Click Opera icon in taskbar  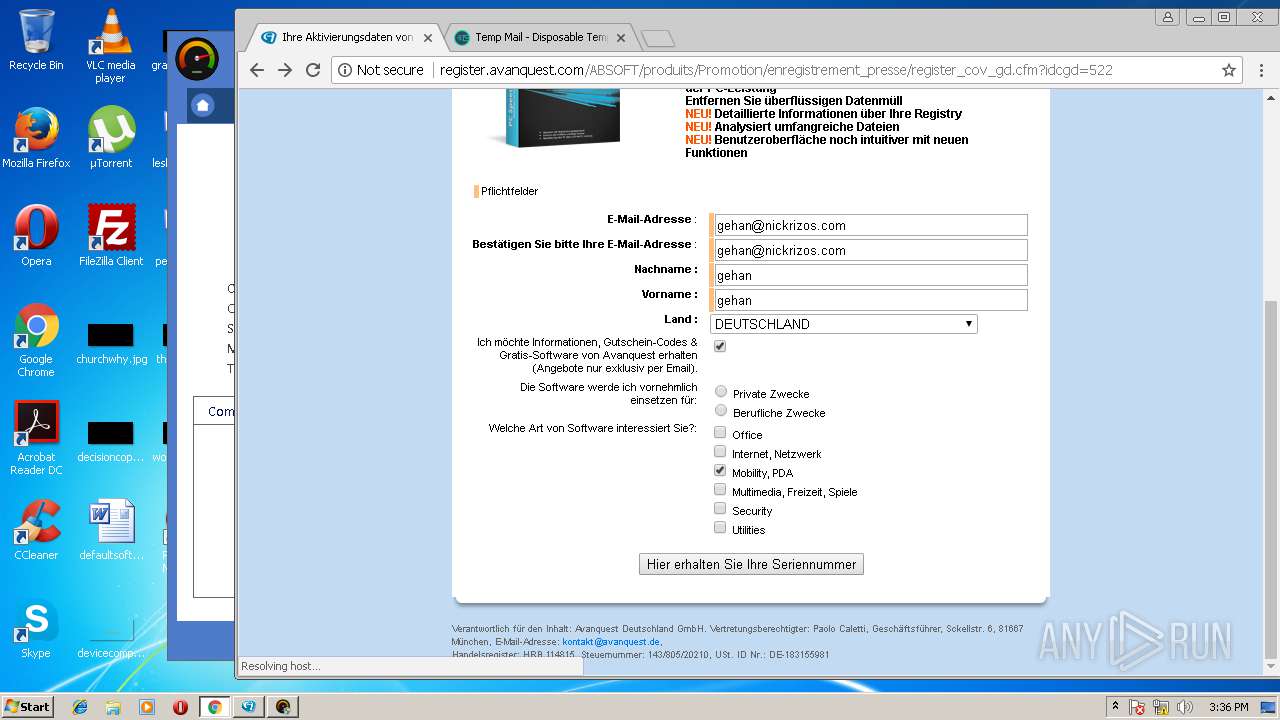pyautogui.click(x=180, y=707)
